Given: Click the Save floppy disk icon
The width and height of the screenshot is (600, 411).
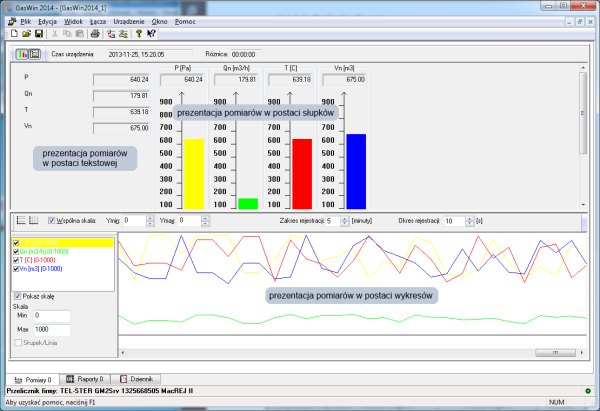Looking at the screenshot, I should pyautogui.click(x=38, y=34).
